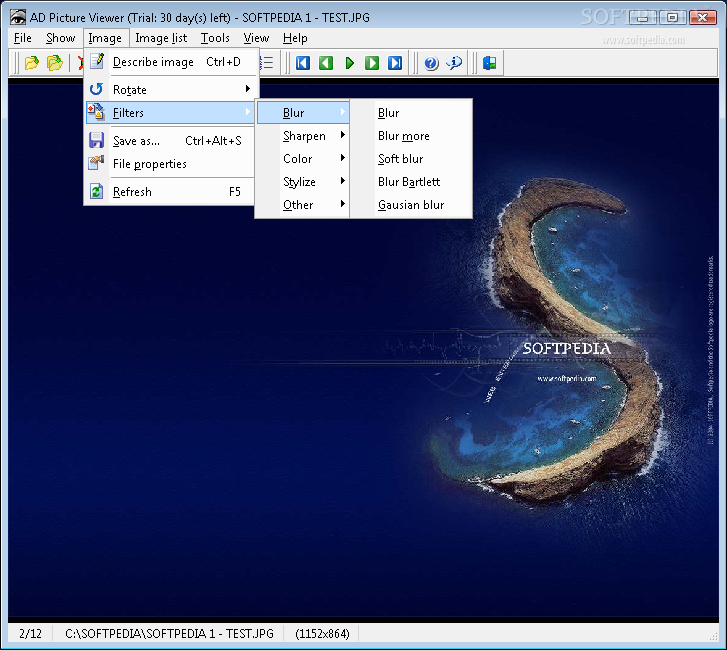Expand the Color filter submenu
727x650 pixels.
(303, 159)
